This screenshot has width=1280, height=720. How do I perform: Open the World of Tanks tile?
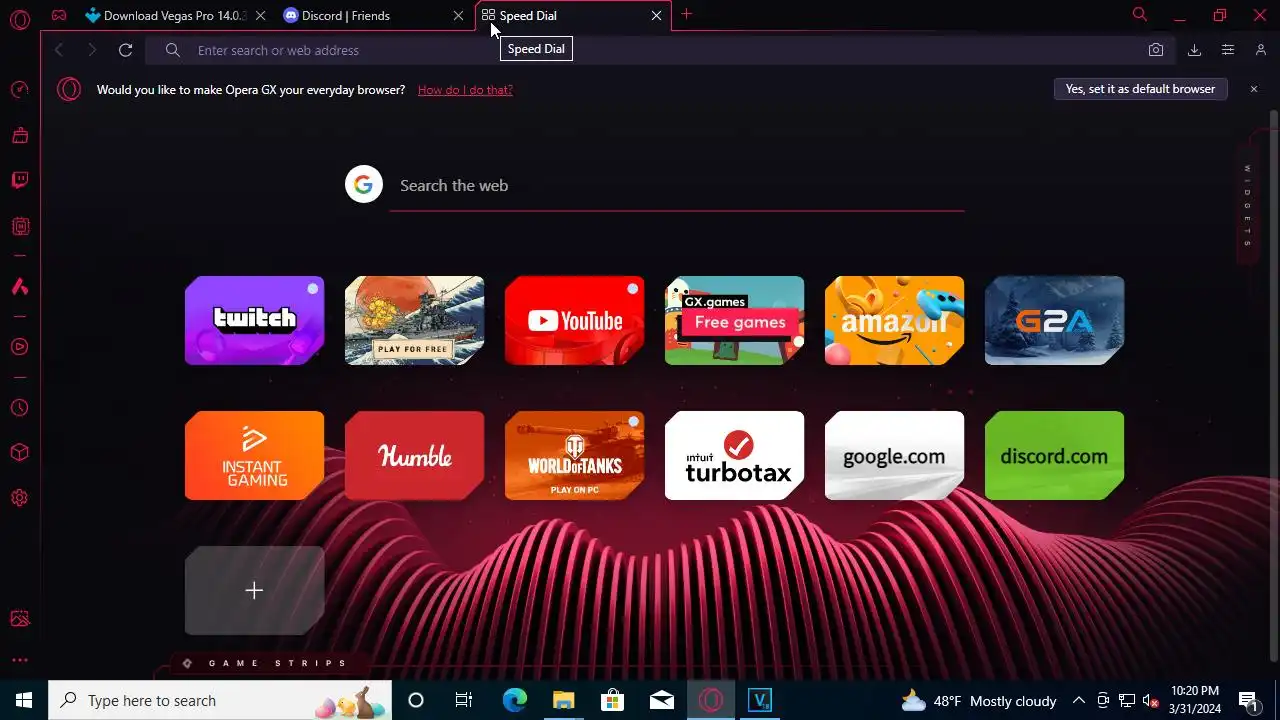click(574, 456)
